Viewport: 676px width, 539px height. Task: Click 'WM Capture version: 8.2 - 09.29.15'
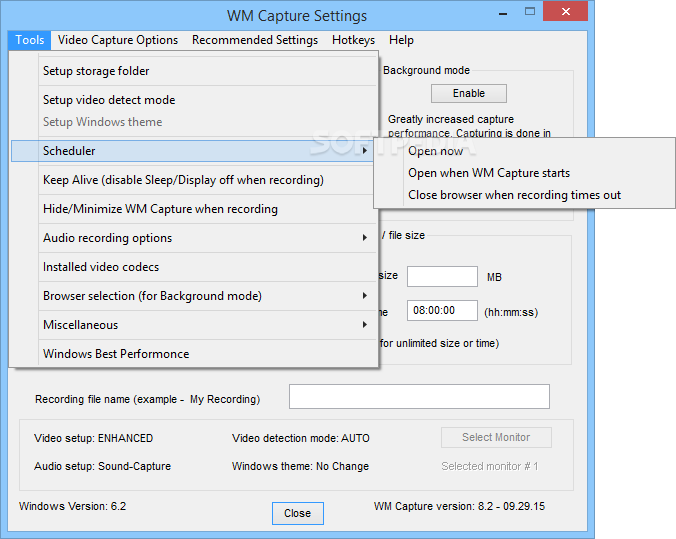(460, 506)
